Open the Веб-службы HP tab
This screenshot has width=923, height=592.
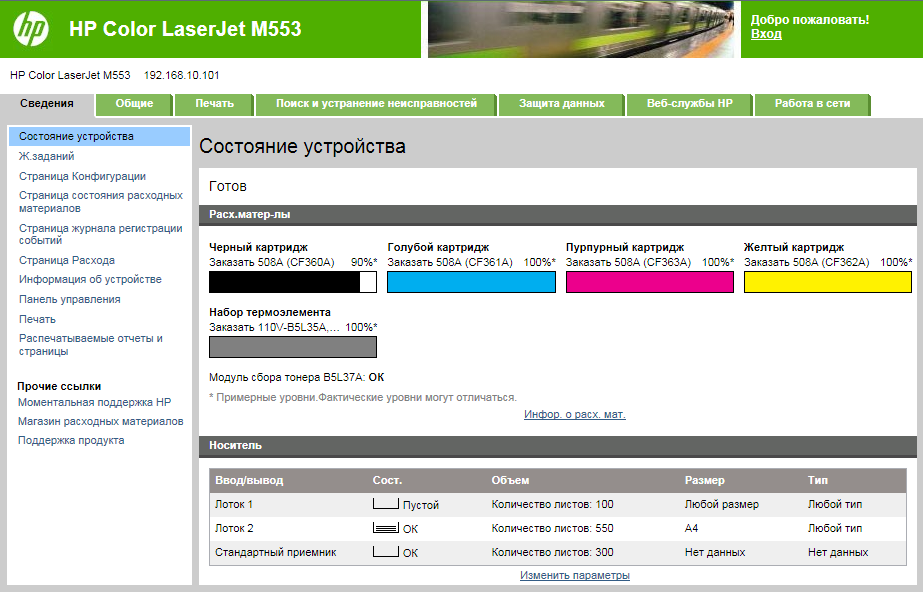[689, 104]
